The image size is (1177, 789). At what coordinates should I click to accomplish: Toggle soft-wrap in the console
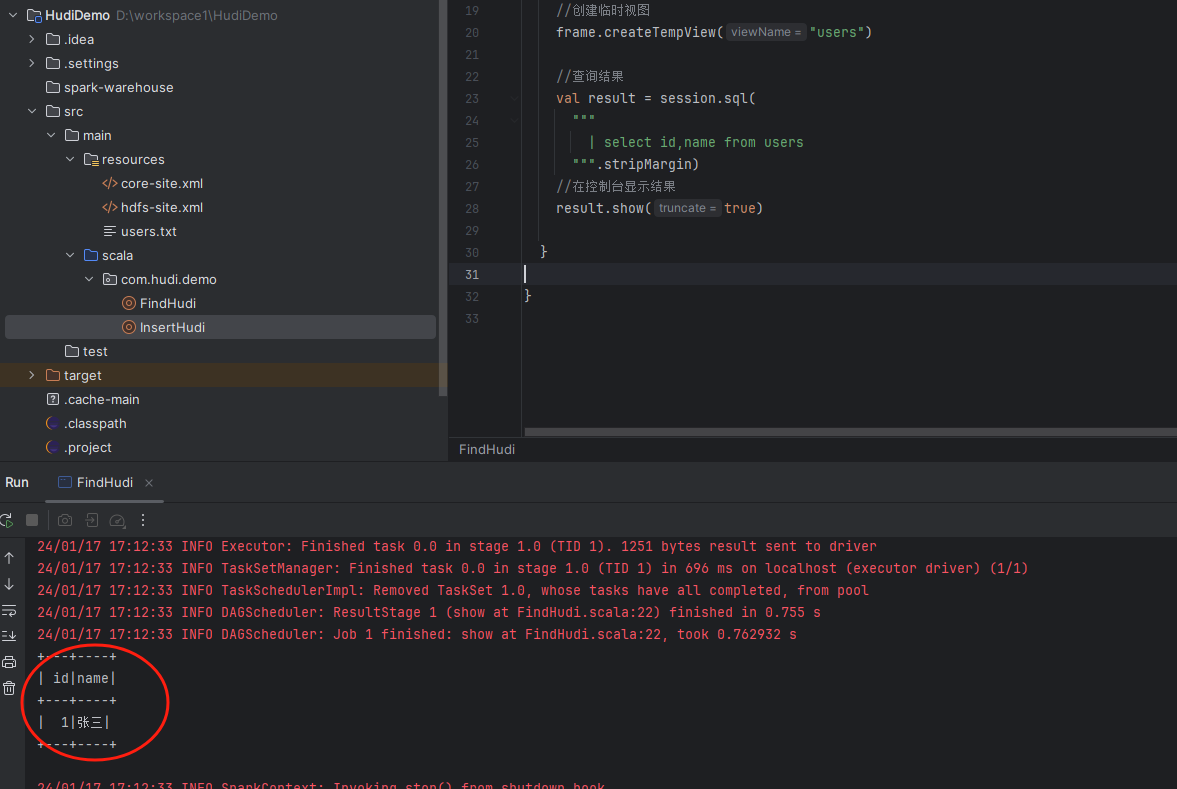coord(9,610)
